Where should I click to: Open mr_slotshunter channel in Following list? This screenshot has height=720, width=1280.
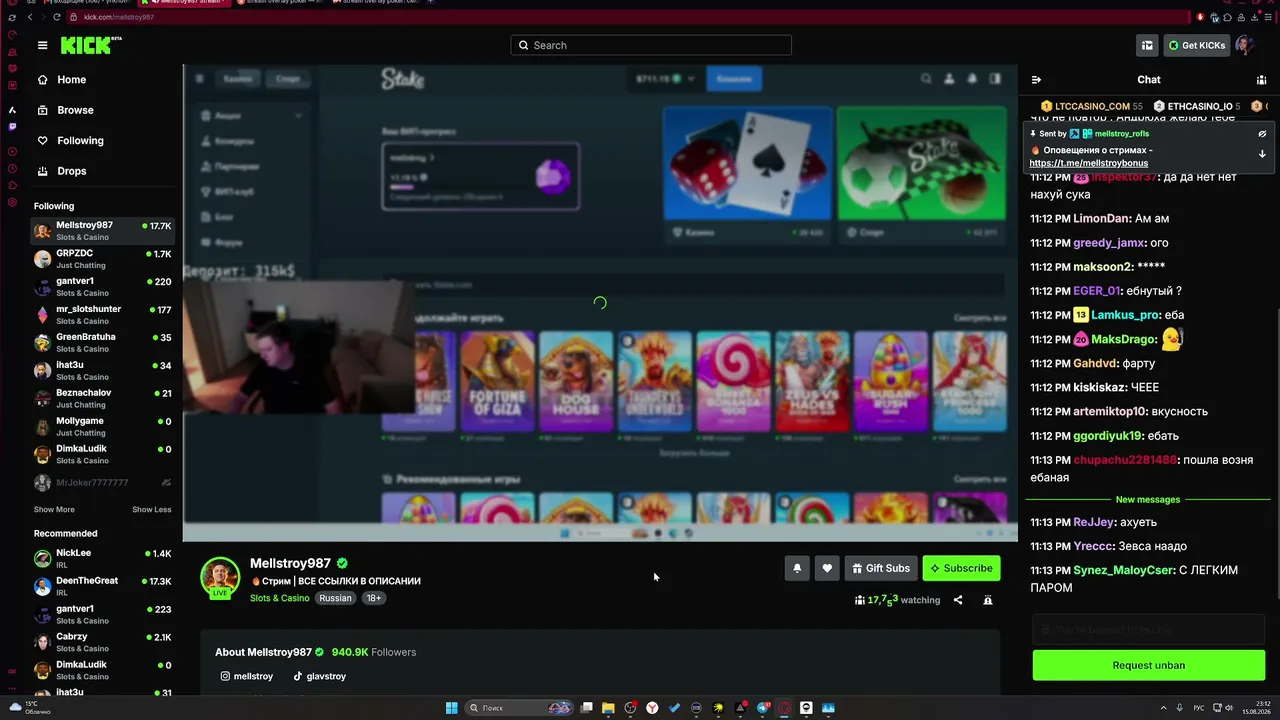pyautogui.click(x=103, y=315)
